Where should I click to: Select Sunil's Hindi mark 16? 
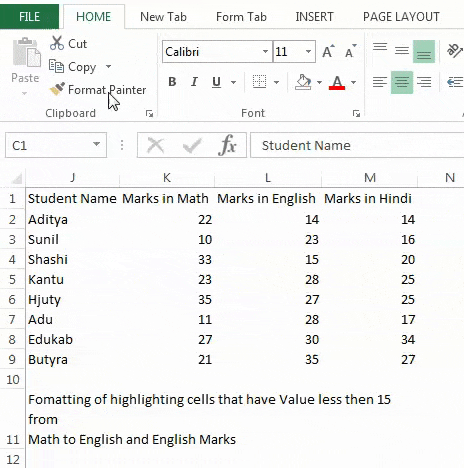(x=369, y=239)
